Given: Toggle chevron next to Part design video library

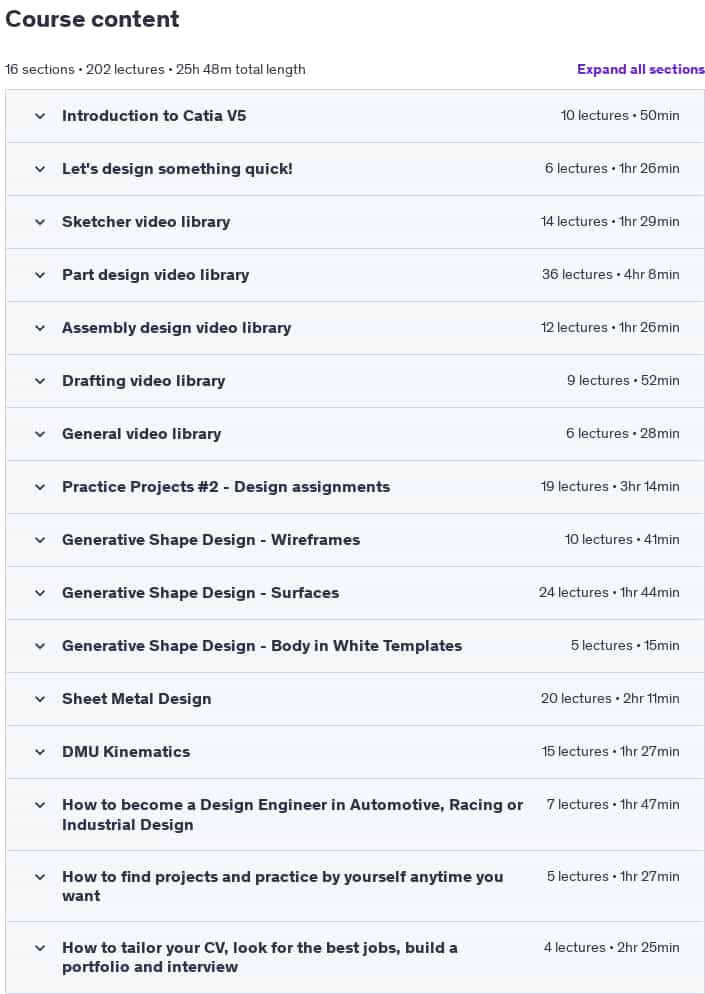Looking at the screenshot, I should click(x=40, y=275).
